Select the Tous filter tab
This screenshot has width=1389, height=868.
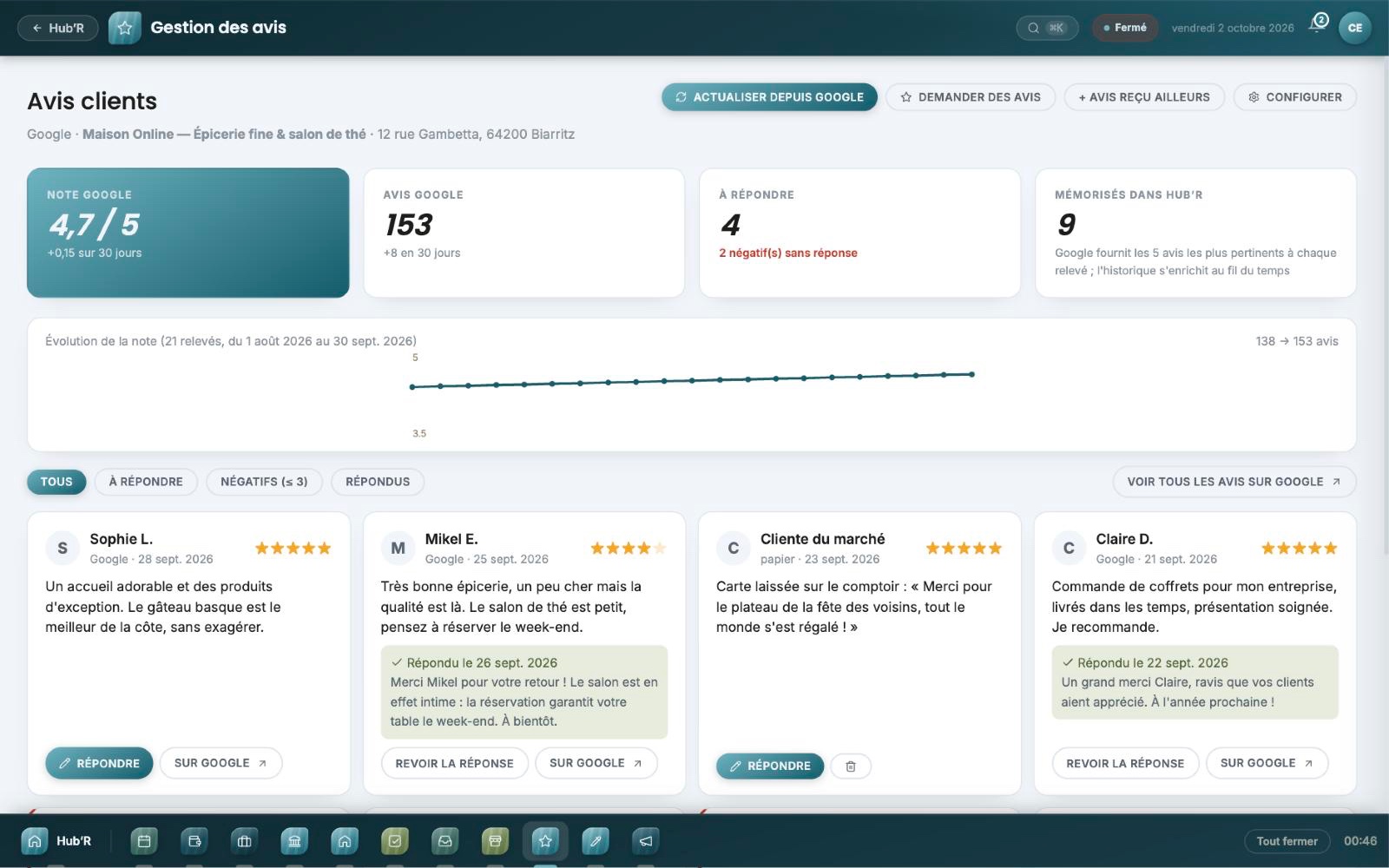(x=56, y=482)
